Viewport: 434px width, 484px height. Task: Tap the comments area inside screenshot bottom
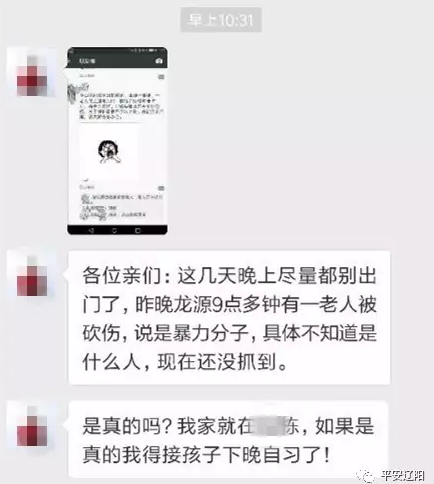(x=122, y=207)
